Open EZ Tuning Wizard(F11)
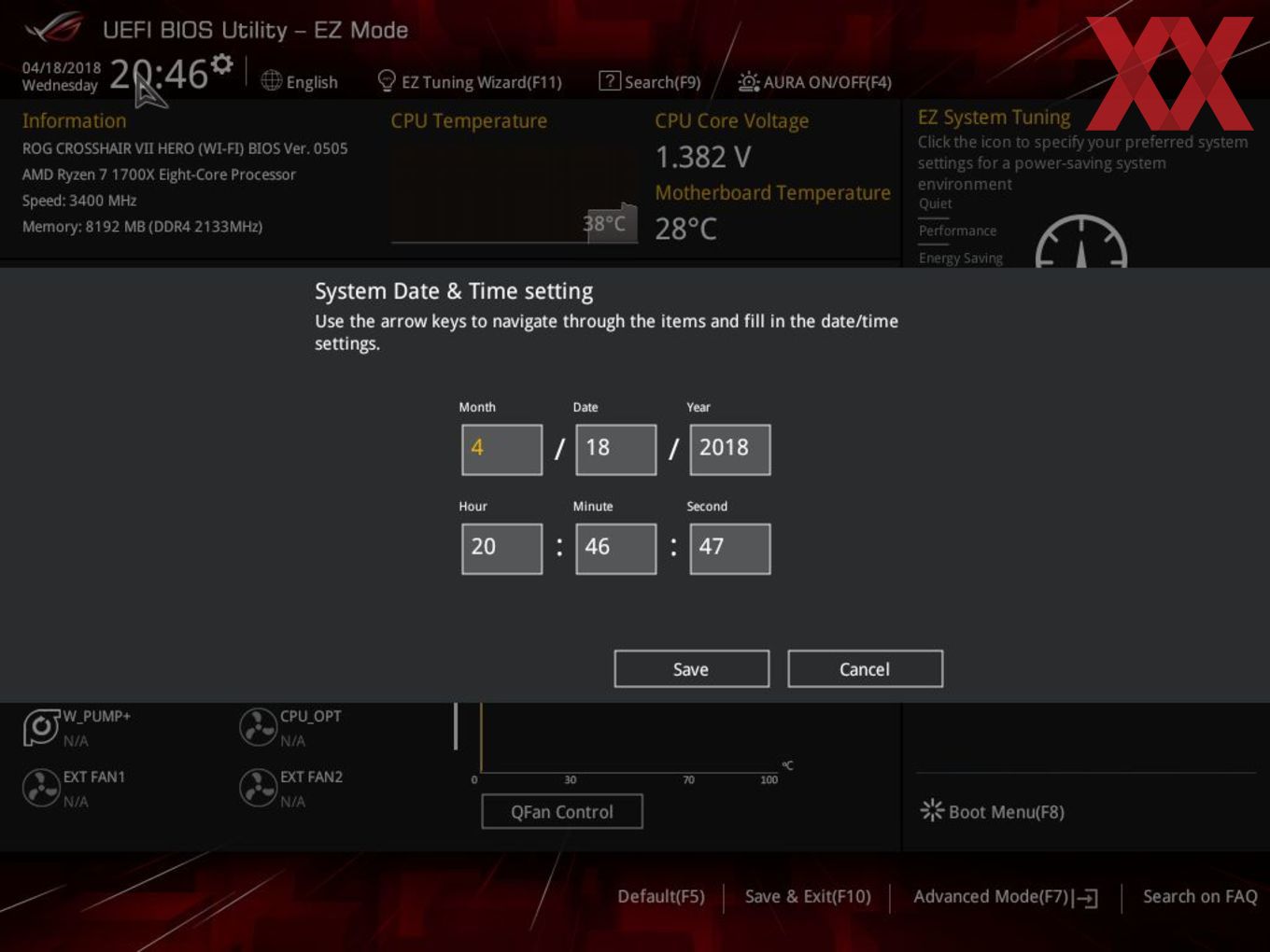Image resolution: width=1270 pixels, height=952 pixels. pyautogui.click(x=469, y=82)
